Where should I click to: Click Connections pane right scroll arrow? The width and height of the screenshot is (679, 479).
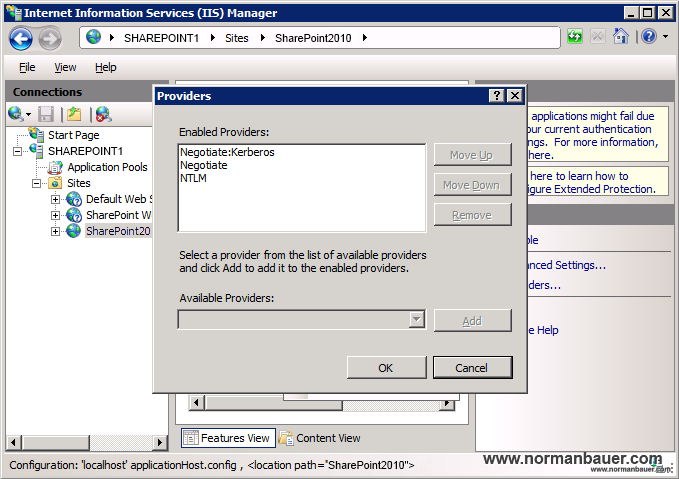click(159, 442)
